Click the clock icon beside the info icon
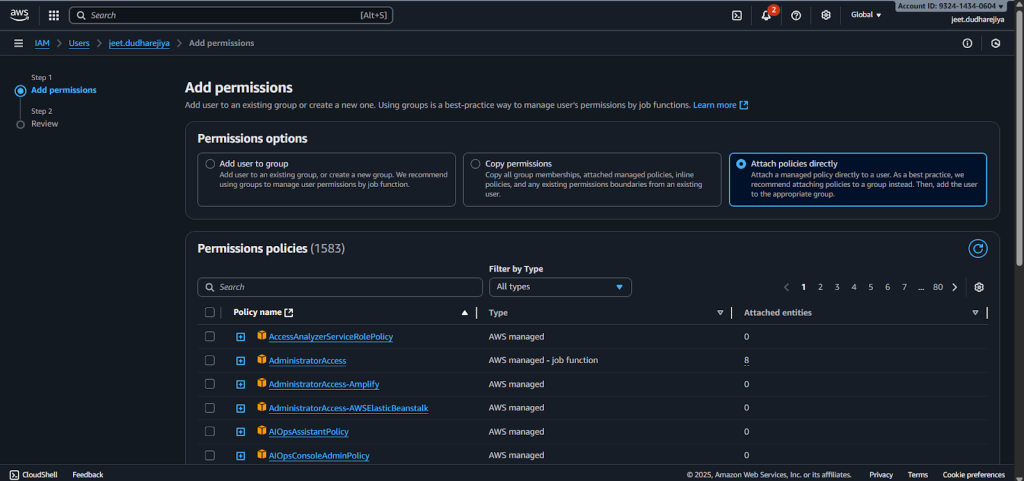1024x481 pixels. point(995,43)
